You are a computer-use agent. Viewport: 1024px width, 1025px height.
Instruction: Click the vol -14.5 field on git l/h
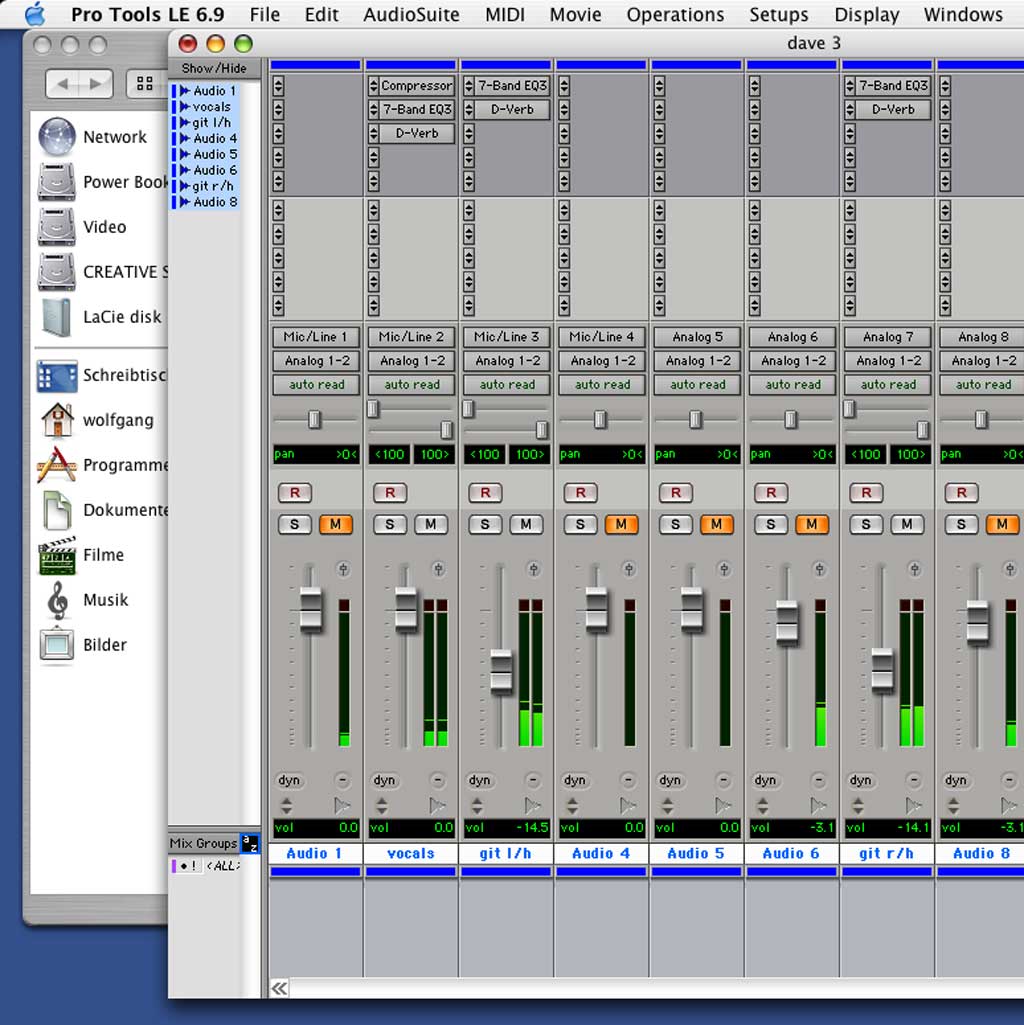coord(507,828)
